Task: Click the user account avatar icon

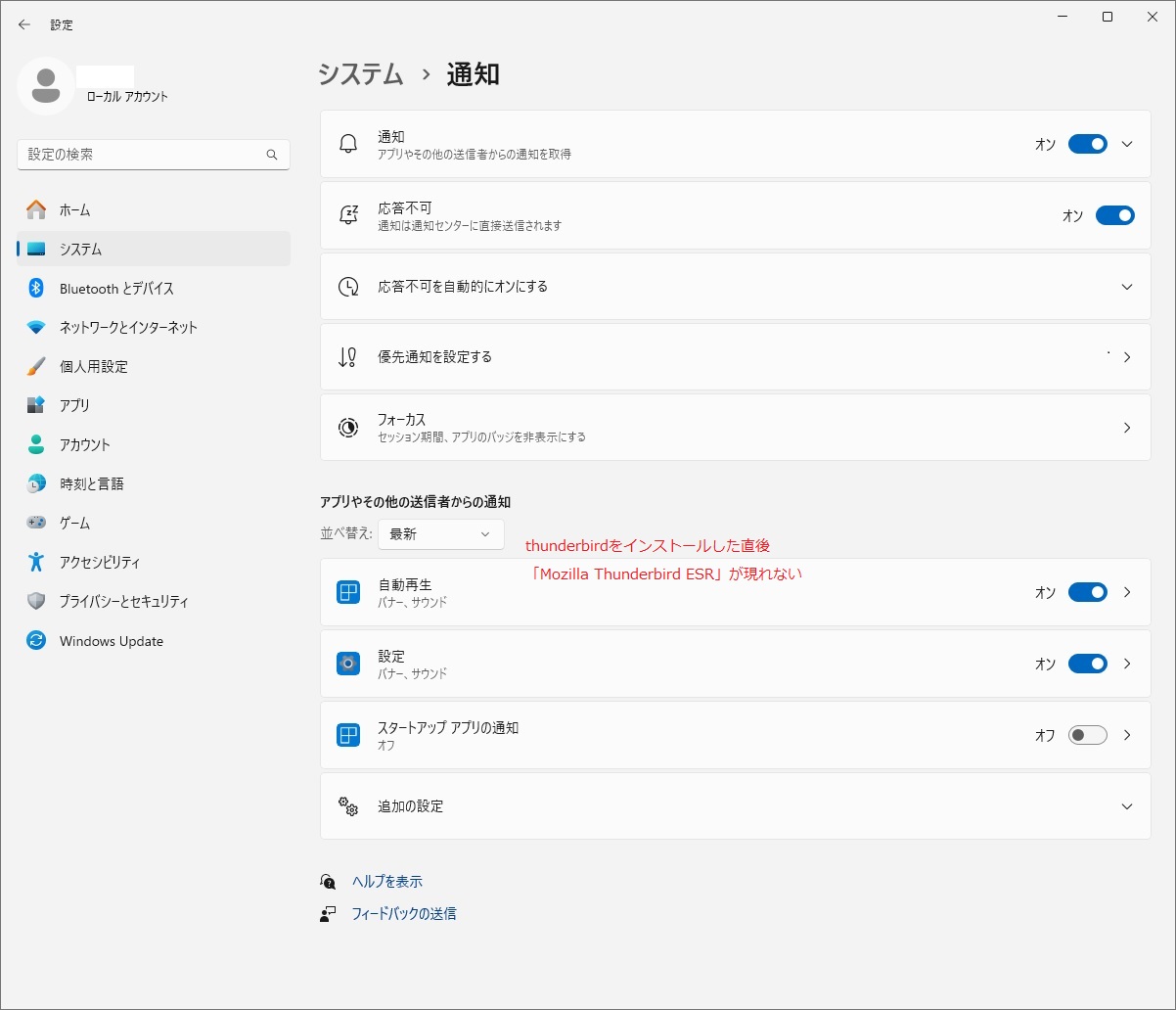Action: point(45,86)
